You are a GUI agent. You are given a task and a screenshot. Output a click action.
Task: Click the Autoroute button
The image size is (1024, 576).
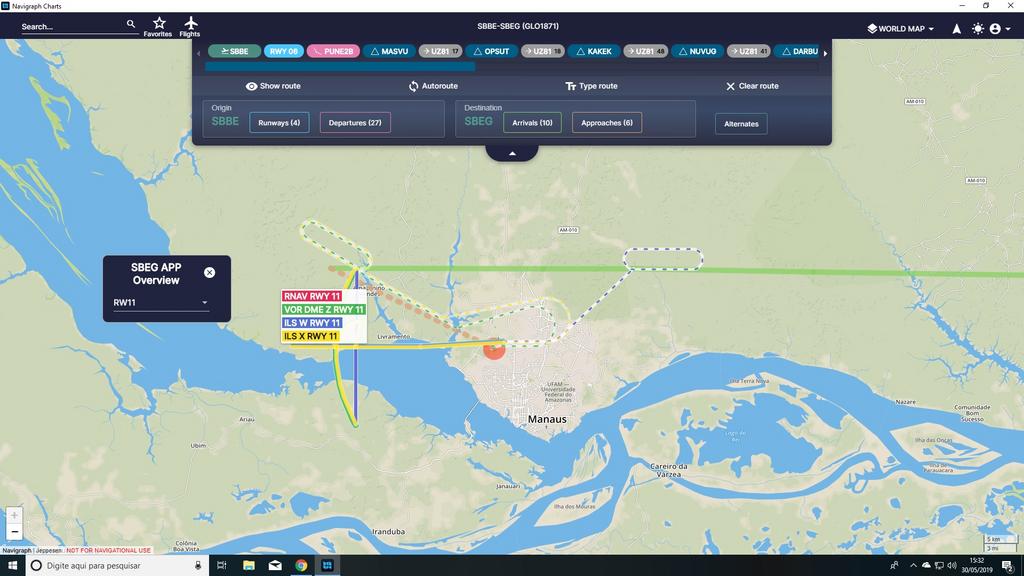(433, 86)
